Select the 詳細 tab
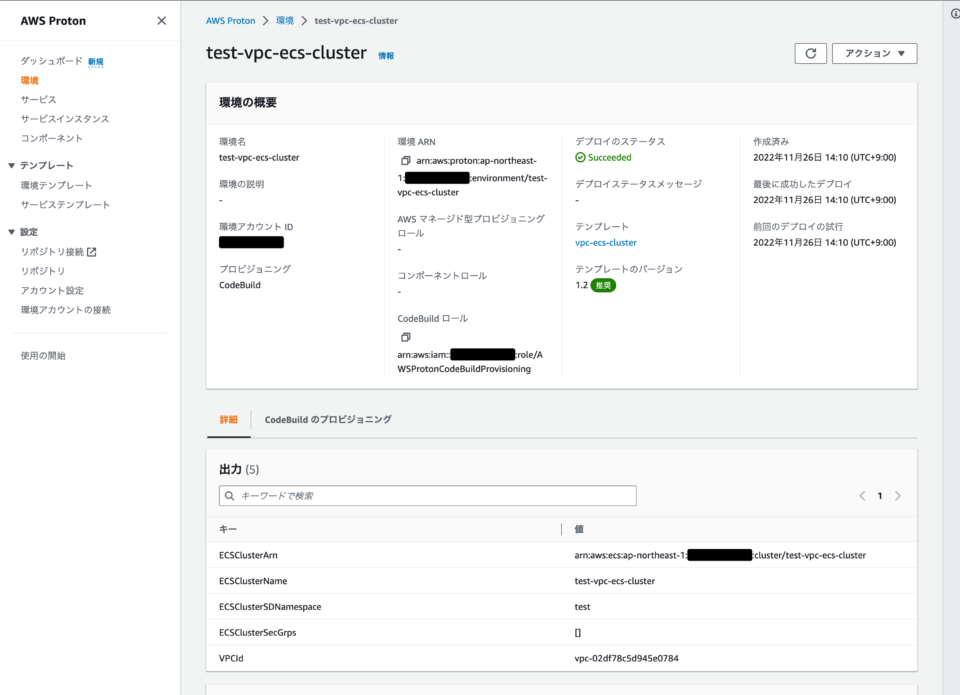The height and width of the screenshot is (695, 960). pos(228,419)
